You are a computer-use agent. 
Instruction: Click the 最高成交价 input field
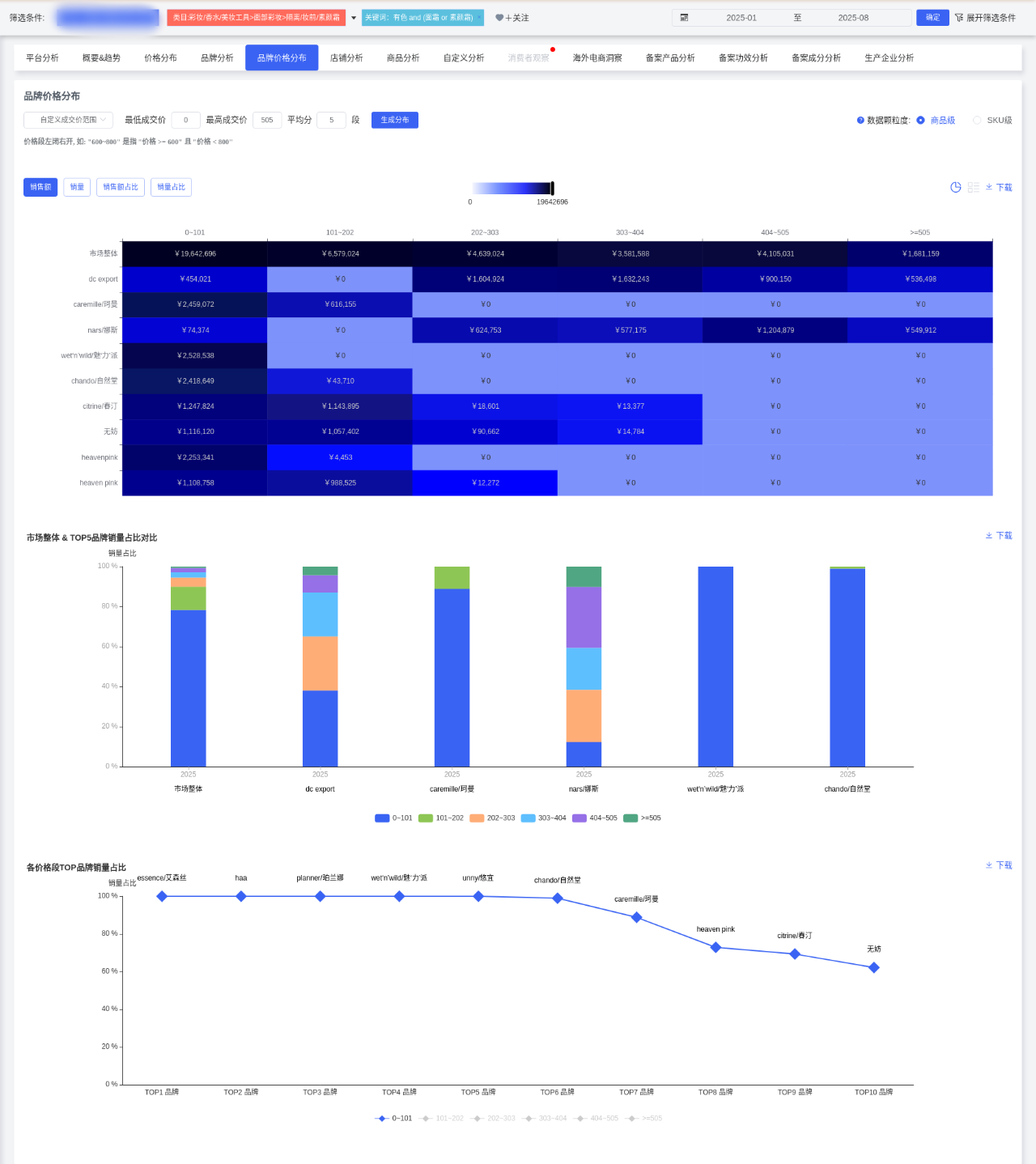point(267,120)
